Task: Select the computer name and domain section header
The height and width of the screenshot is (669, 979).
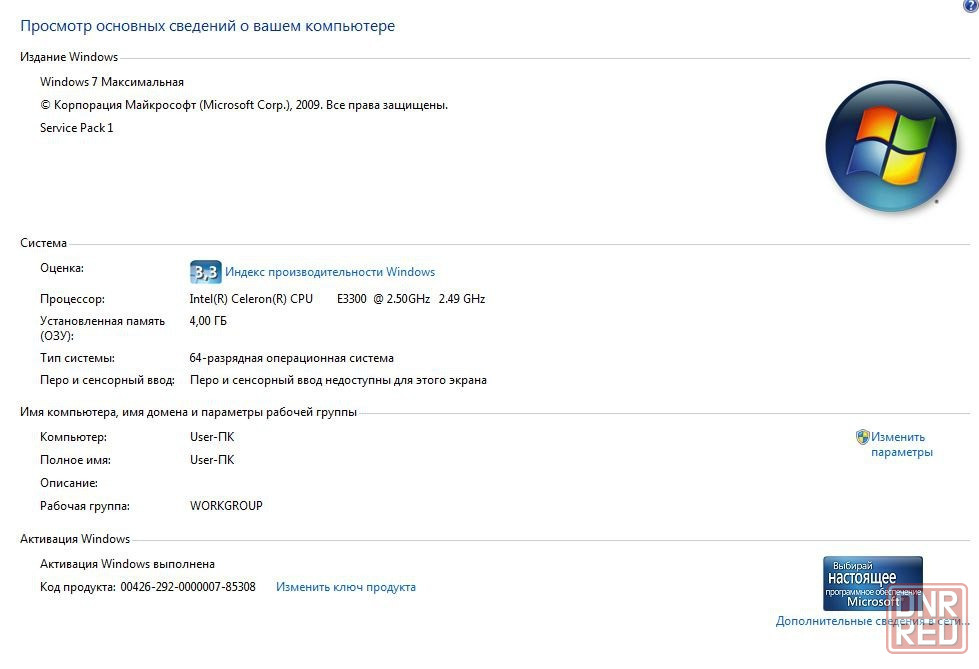Action: [x=189, y=412]
